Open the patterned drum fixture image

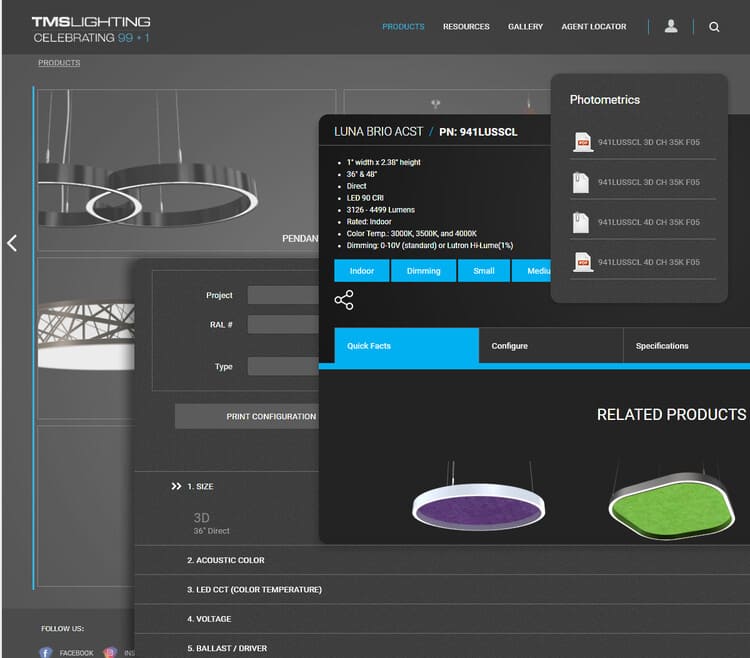pyautogui.click(x=86, y=335)
